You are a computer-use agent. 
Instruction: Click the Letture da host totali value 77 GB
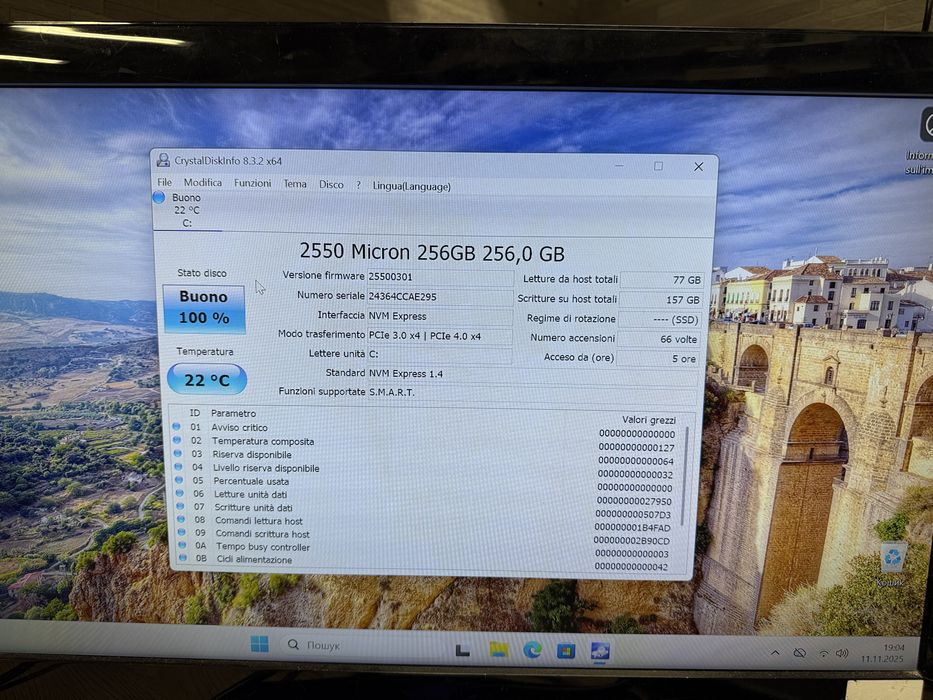coord(662,280)
